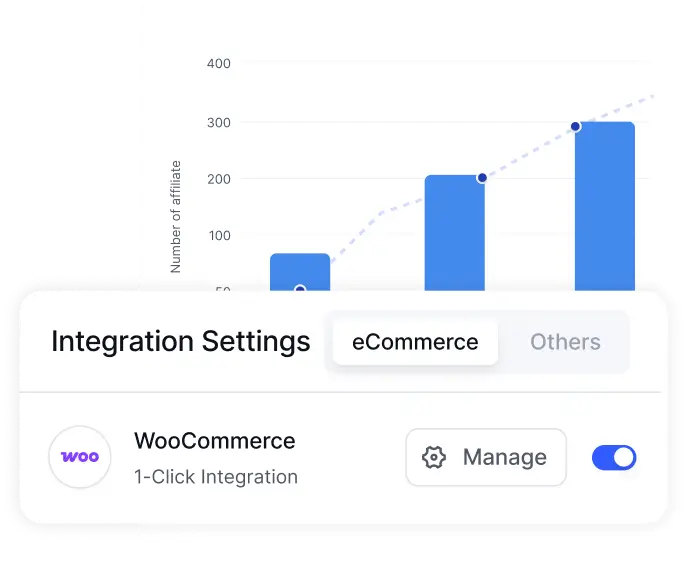This screenshot has height=562, width=687.
Task: Click the gear icon in Manage button
Action: click(434, 457)
